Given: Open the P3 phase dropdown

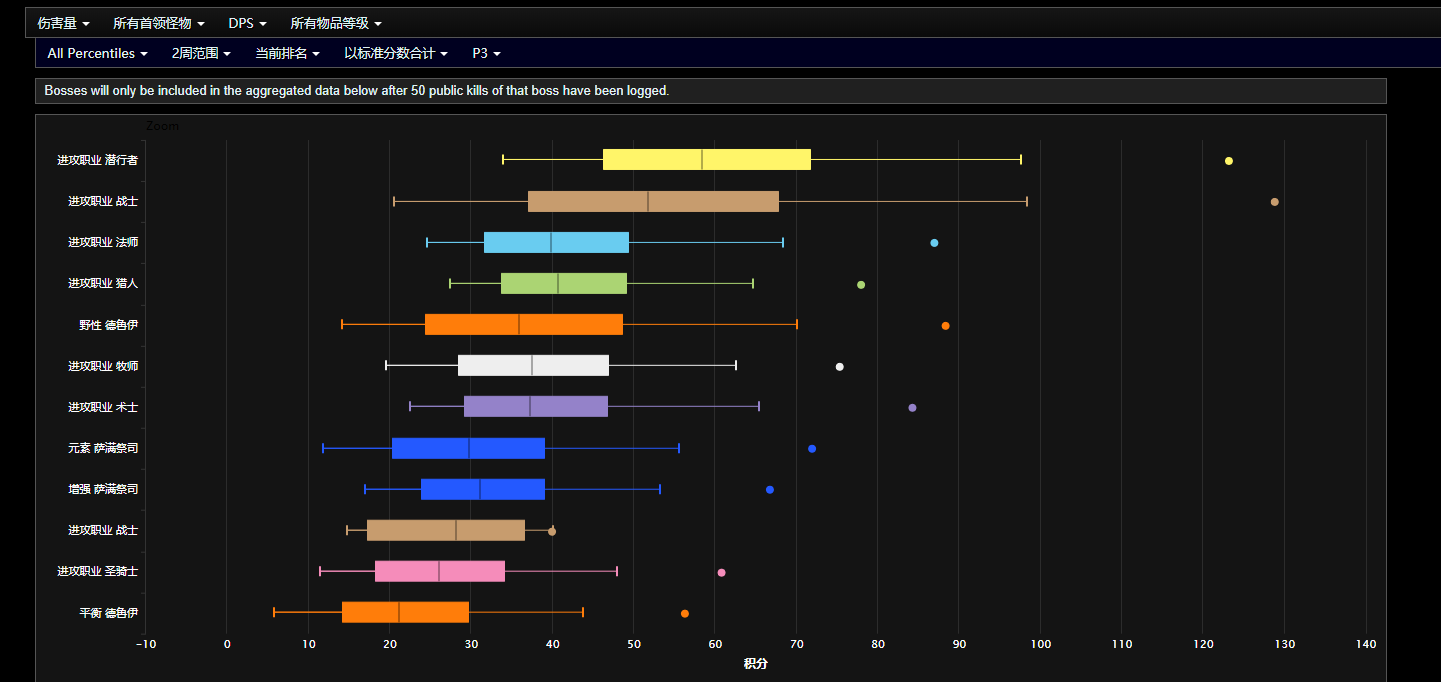Looking at the screenshot, I should tap(486, 53).
